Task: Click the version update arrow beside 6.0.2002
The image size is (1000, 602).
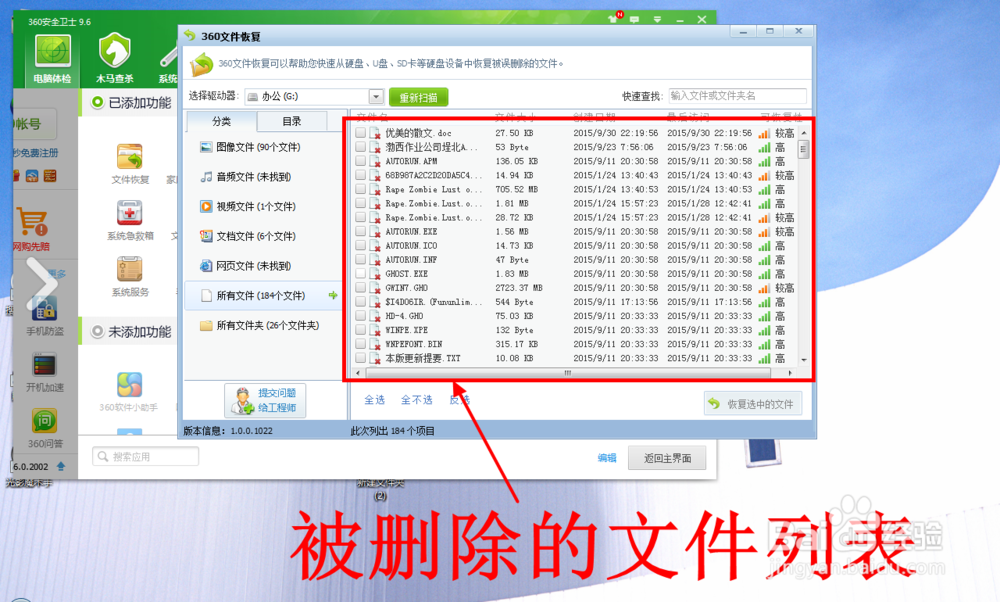Action: (61, 467)
